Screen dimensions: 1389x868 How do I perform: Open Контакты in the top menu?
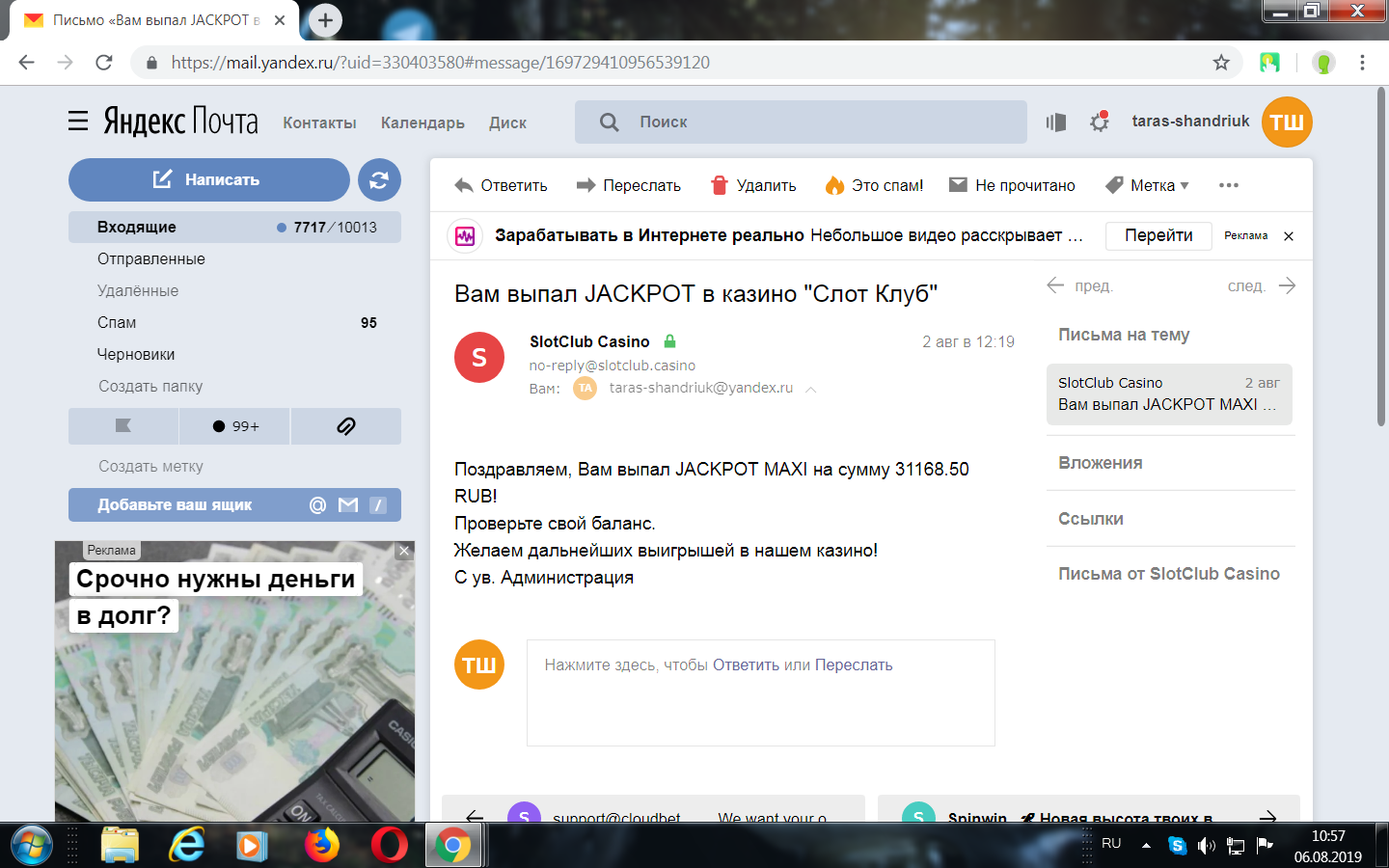(x=319, y=122)
